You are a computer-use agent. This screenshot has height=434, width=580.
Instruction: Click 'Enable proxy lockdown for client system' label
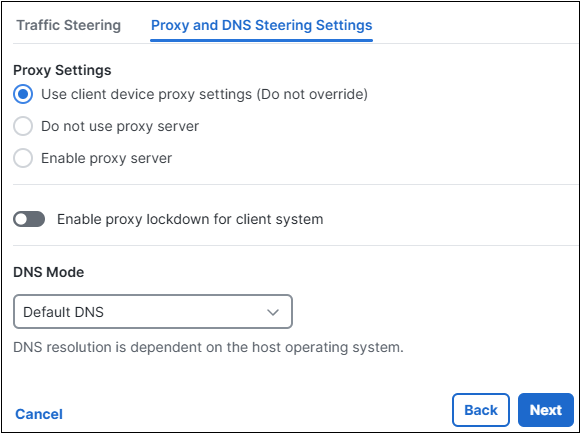(x=190, y=219)
